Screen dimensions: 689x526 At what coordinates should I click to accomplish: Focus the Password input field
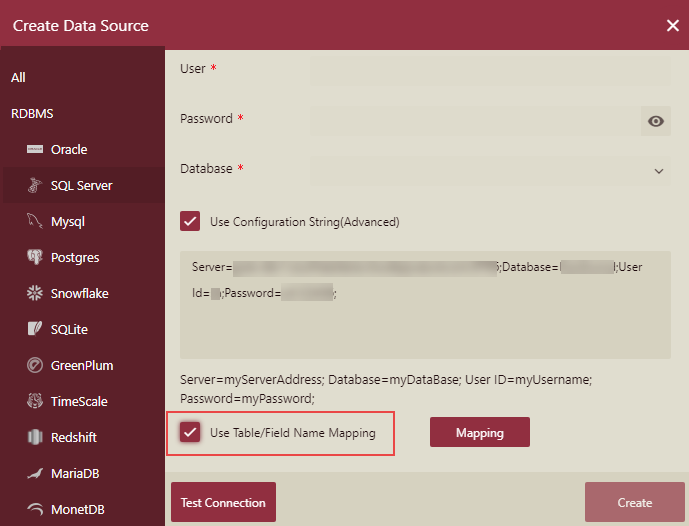click(475, 121)
